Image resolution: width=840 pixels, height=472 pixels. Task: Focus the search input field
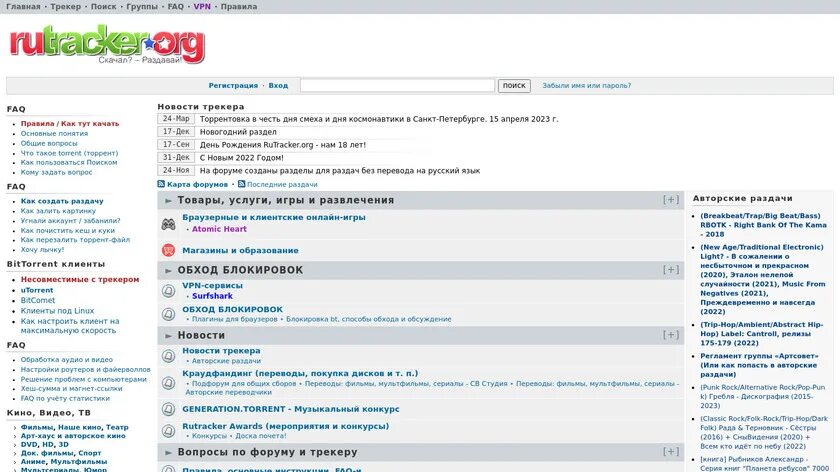(397, 85)
